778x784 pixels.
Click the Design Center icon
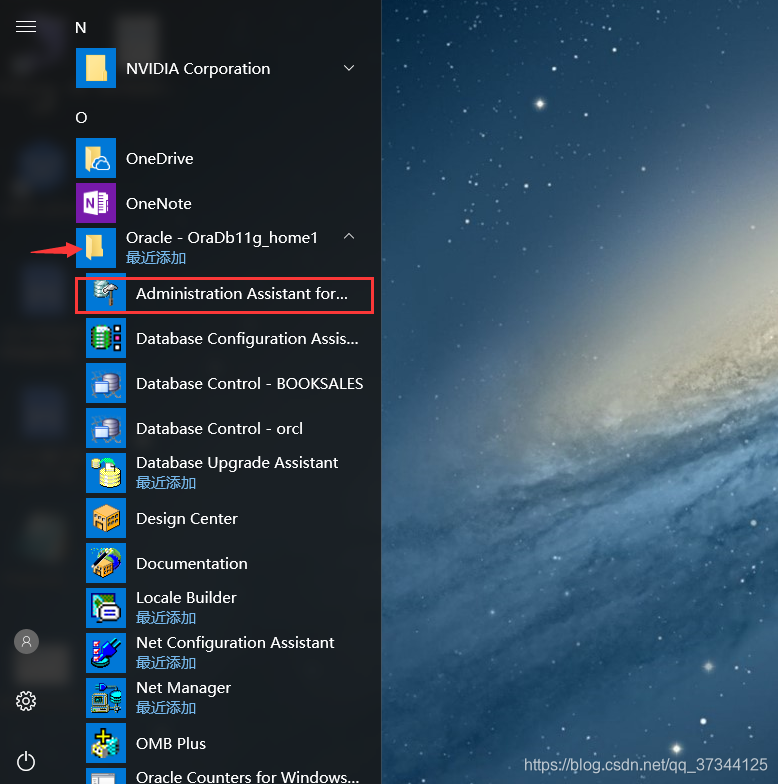[106, 518]
